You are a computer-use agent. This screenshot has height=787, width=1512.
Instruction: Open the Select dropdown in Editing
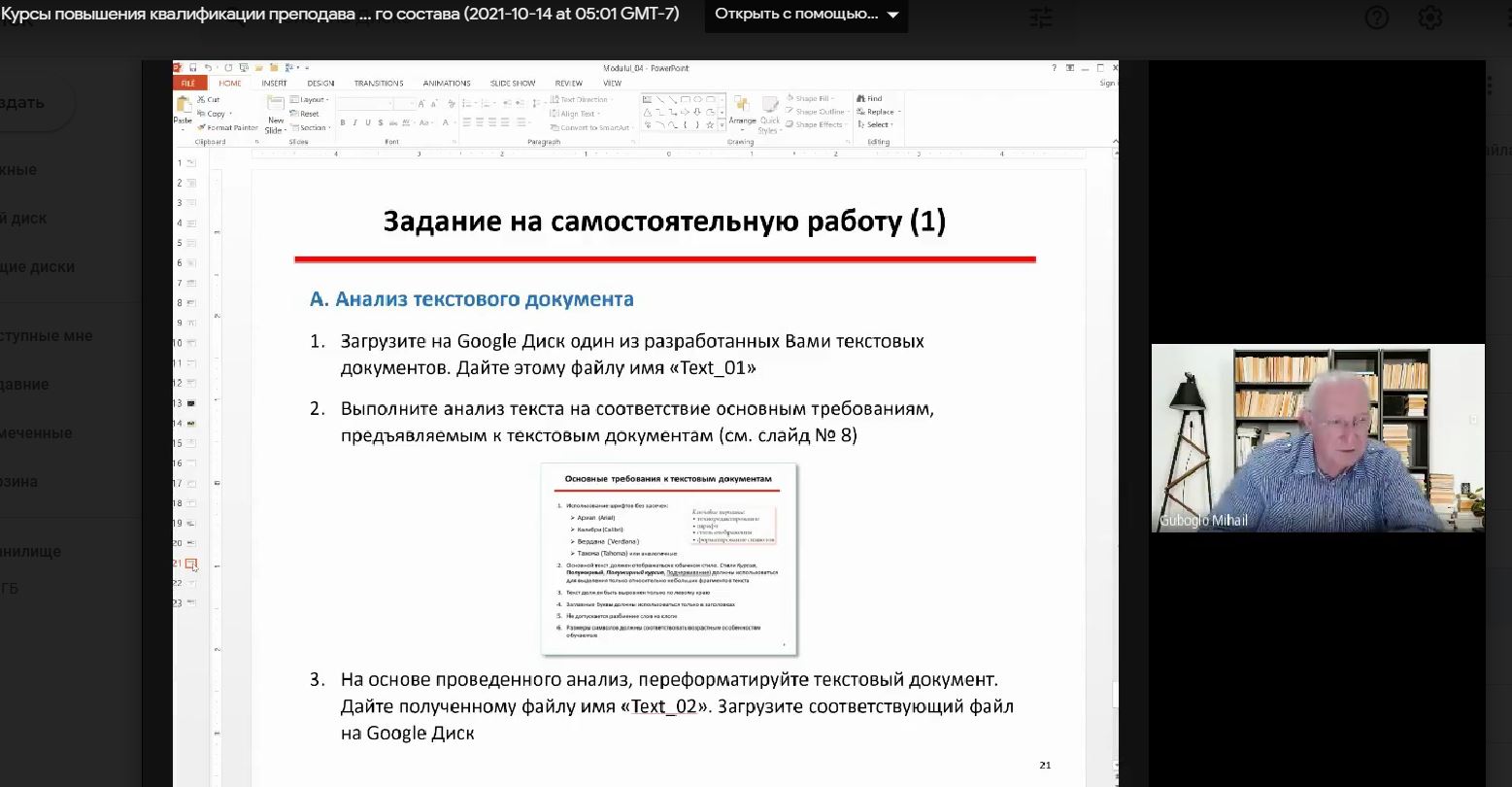click(879, 124)
